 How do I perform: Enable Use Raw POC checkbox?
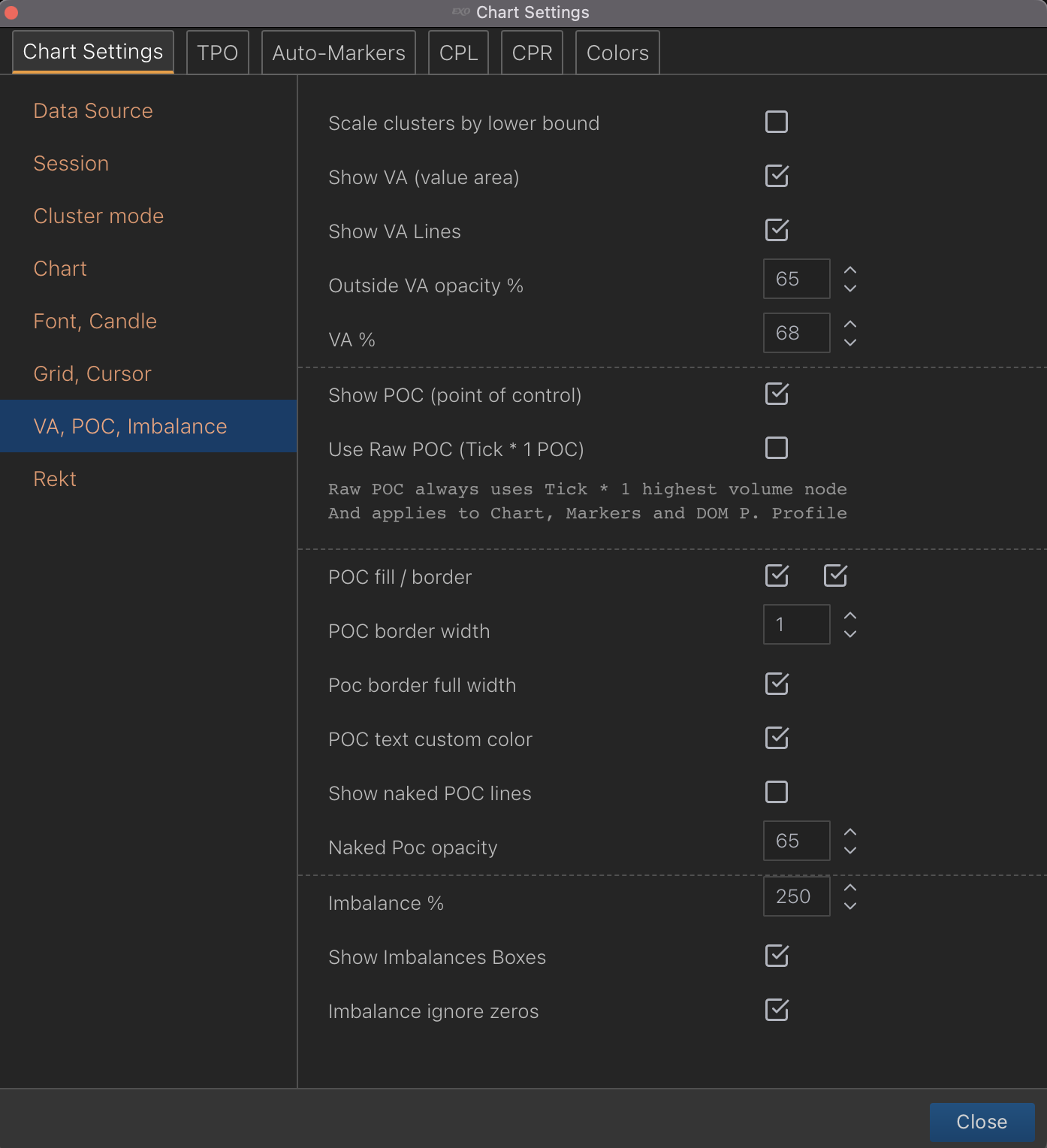pyautogui.click(x=777, y=448)
